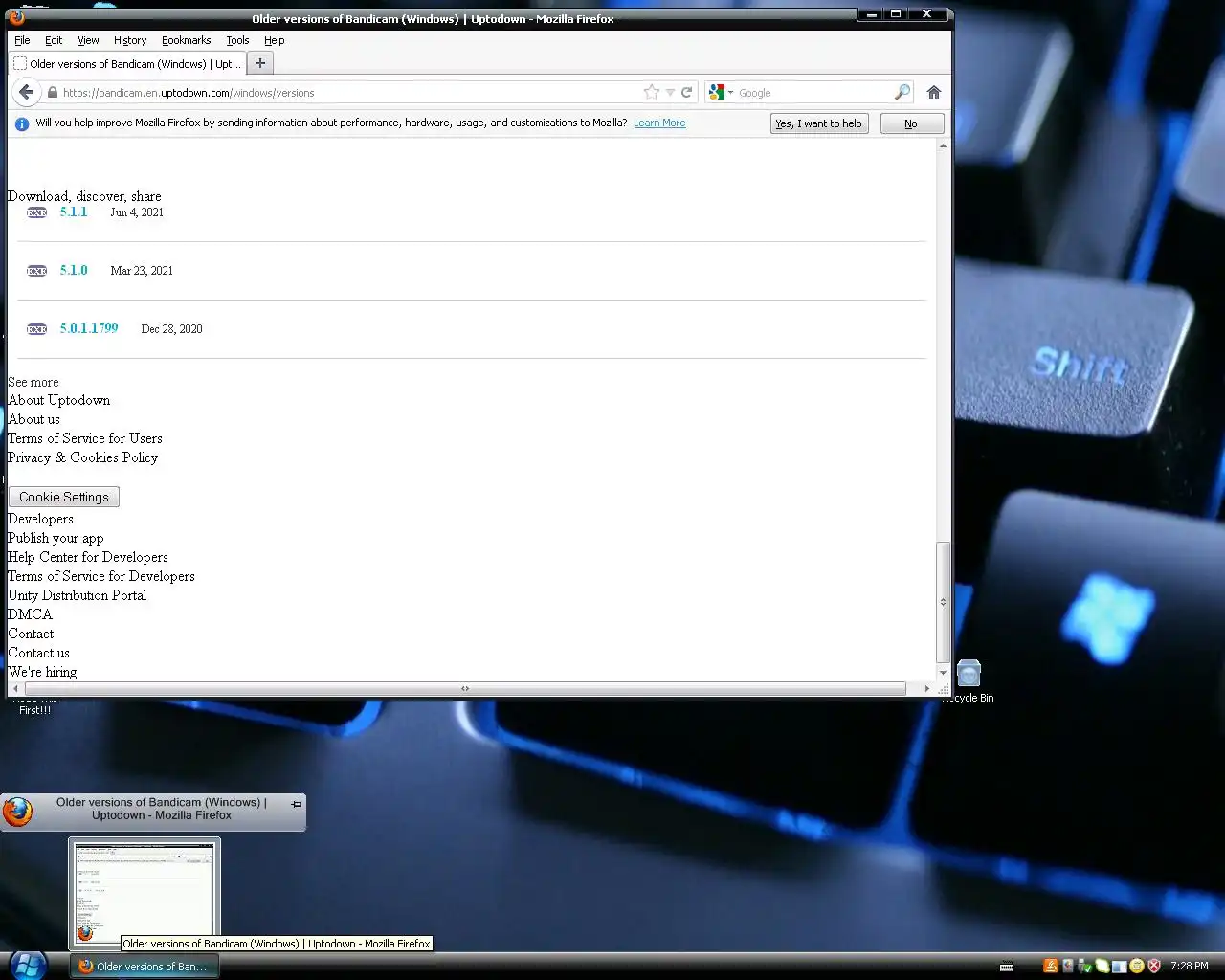This screenshot has height=980, width=1225.
Task: Reload the page with the refresh icon
Action: coord(686,92)
